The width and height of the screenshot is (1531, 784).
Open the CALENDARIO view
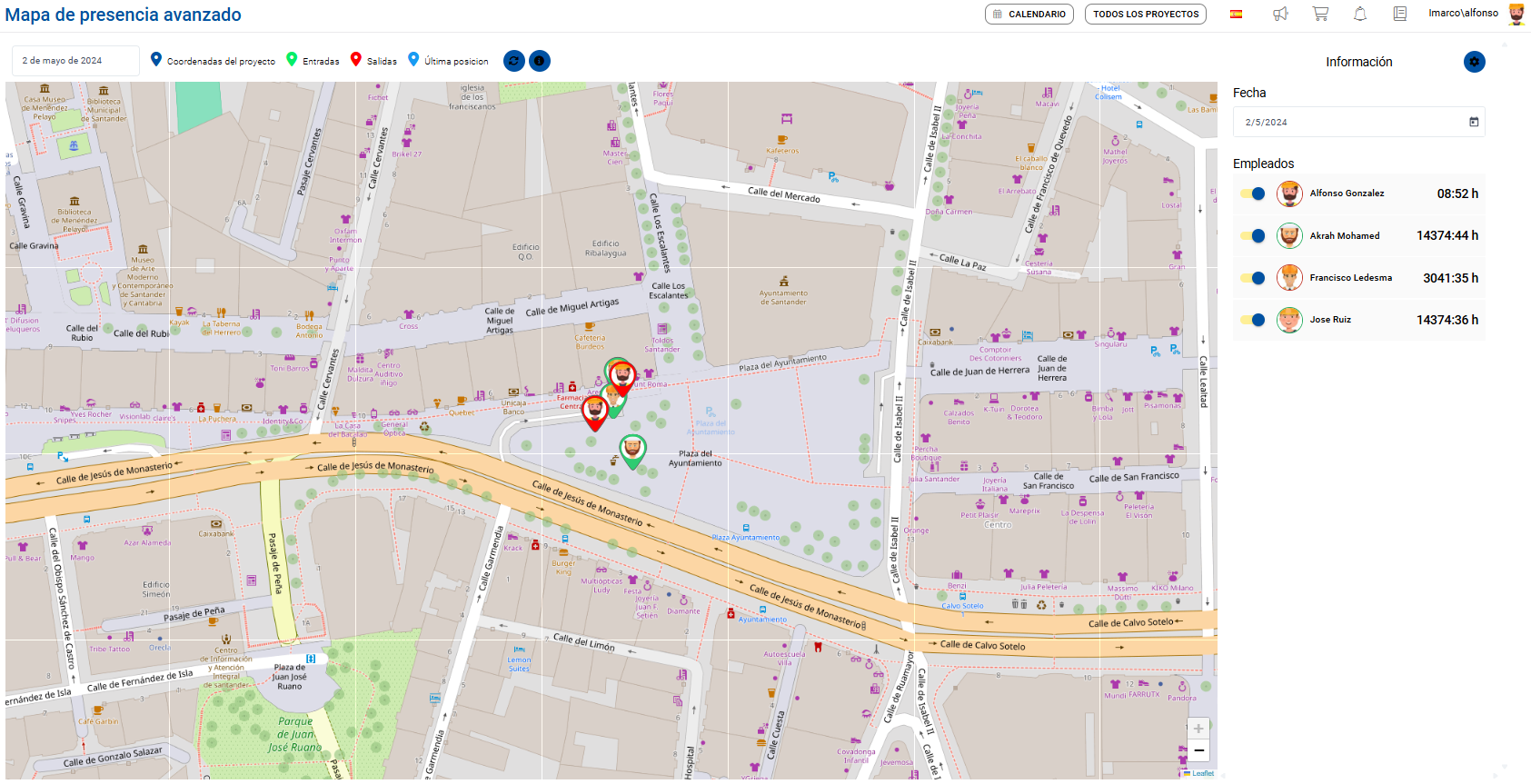[x=1029, y=15]
